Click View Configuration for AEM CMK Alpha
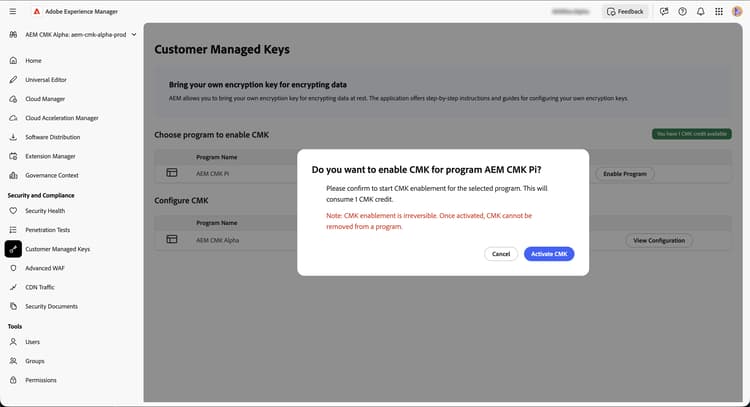The width and height of the screenshot is (750, 407). [x=659, y=241]
